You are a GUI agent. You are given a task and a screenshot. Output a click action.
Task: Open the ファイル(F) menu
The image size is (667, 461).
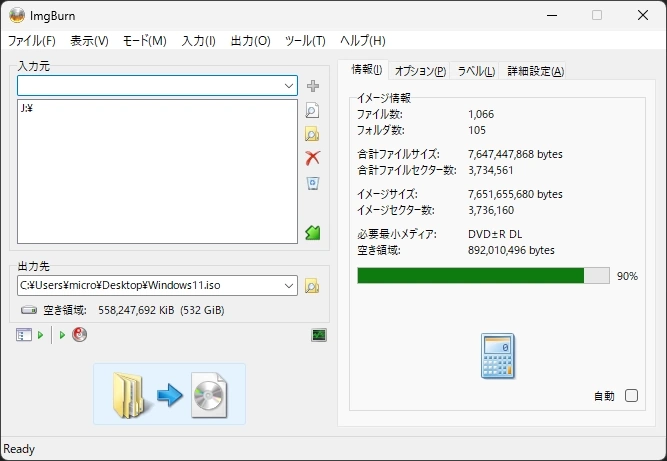pyautogui.click(x=32, y=41)
